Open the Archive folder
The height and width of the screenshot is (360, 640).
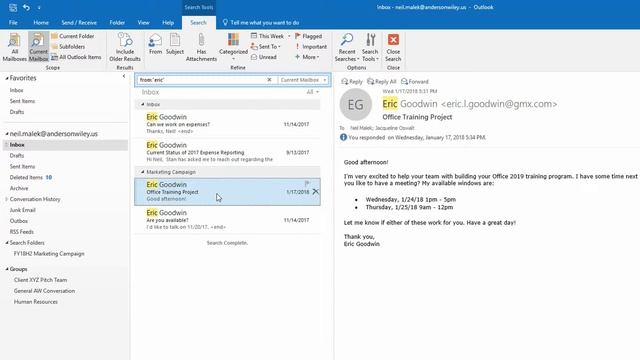tap(19, 189)
